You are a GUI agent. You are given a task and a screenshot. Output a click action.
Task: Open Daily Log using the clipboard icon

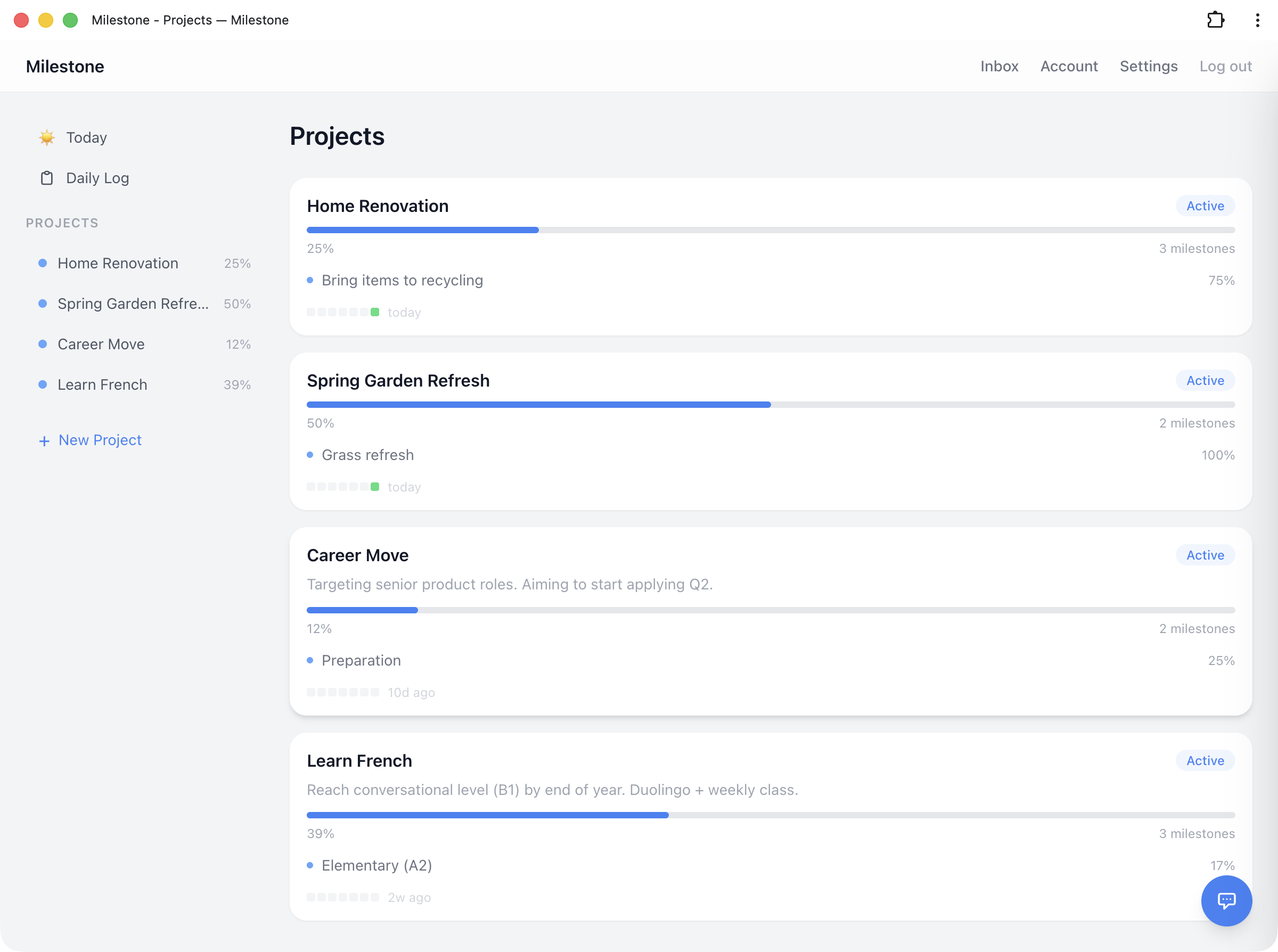click(47, 177)
